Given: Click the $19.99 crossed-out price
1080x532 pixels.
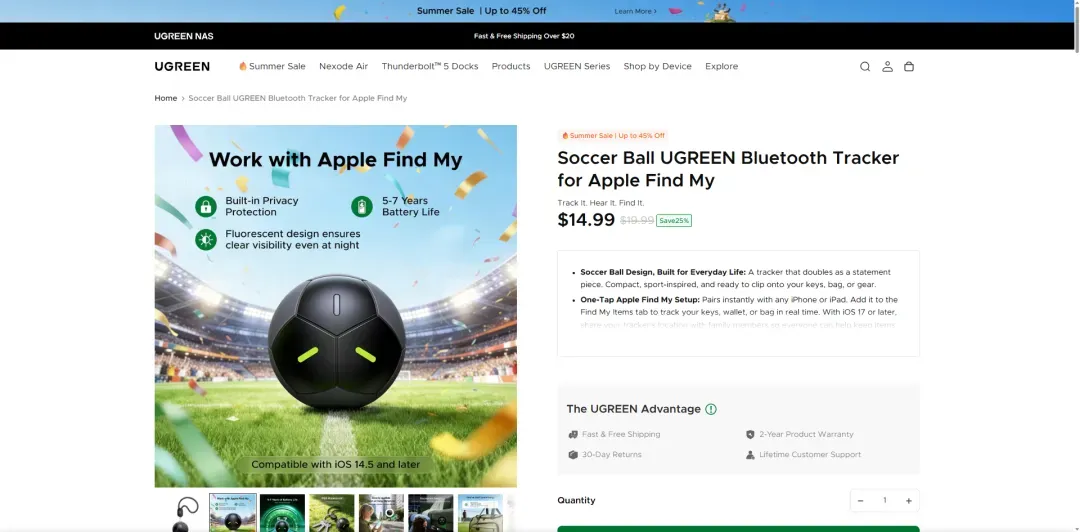Looking at the screenshot, I should 637,221.
